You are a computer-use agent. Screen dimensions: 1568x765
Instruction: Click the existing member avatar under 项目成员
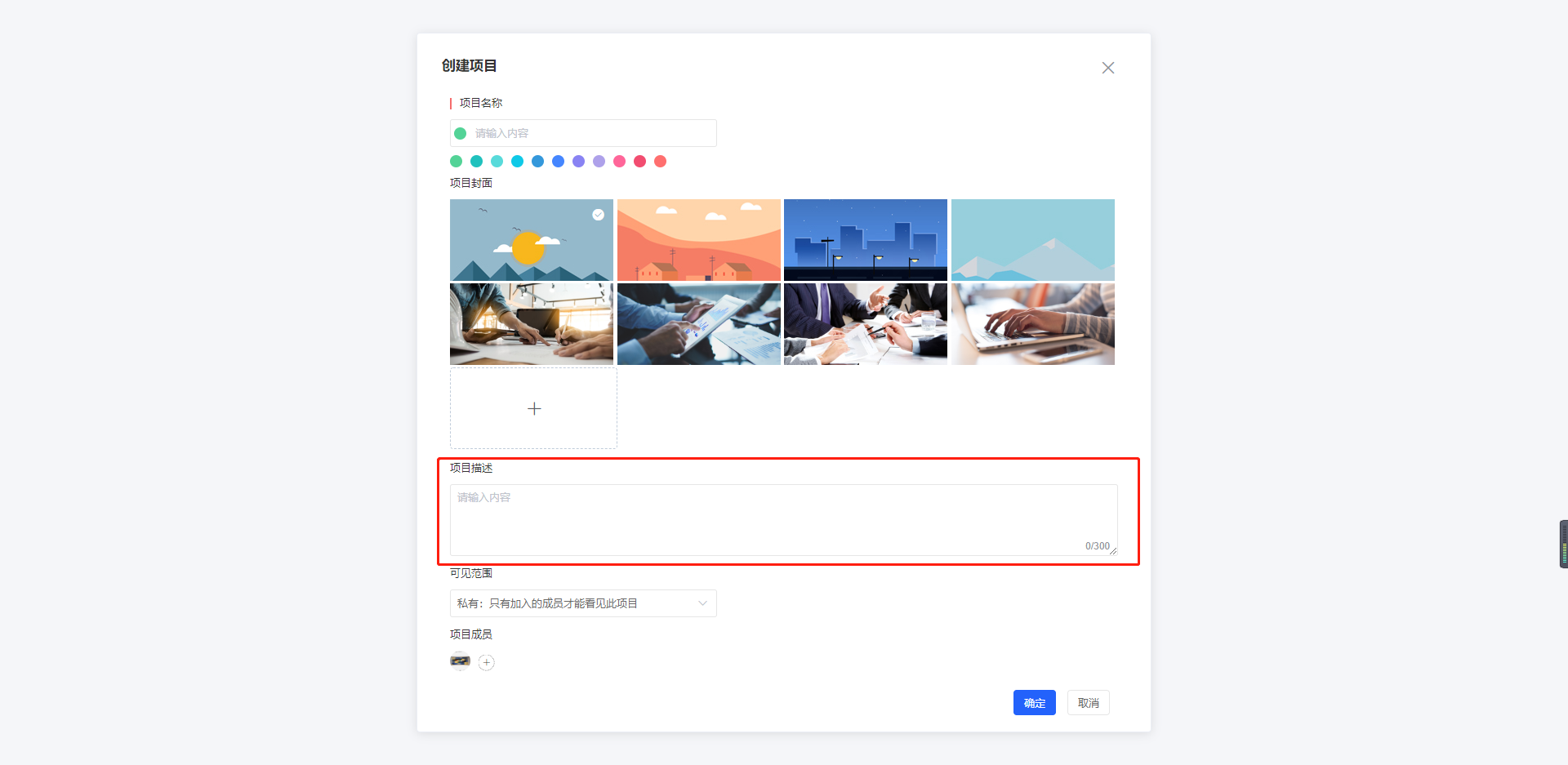tap(461, 661)
